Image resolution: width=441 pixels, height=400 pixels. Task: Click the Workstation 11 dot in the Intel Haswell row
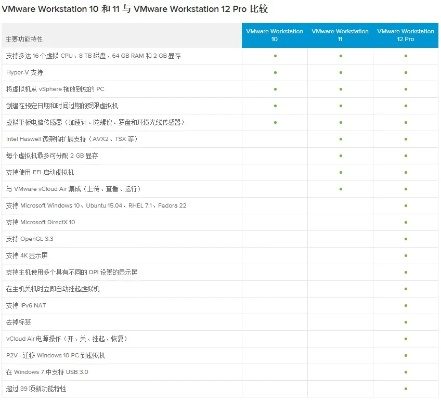point(341,139)
